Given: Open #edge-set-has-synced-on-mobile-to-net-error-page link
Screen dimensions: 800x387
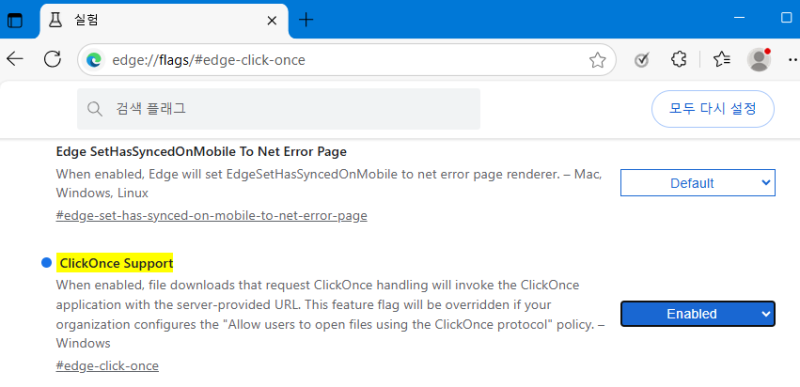Looking at the screenshot, I should tap(211, 216).
